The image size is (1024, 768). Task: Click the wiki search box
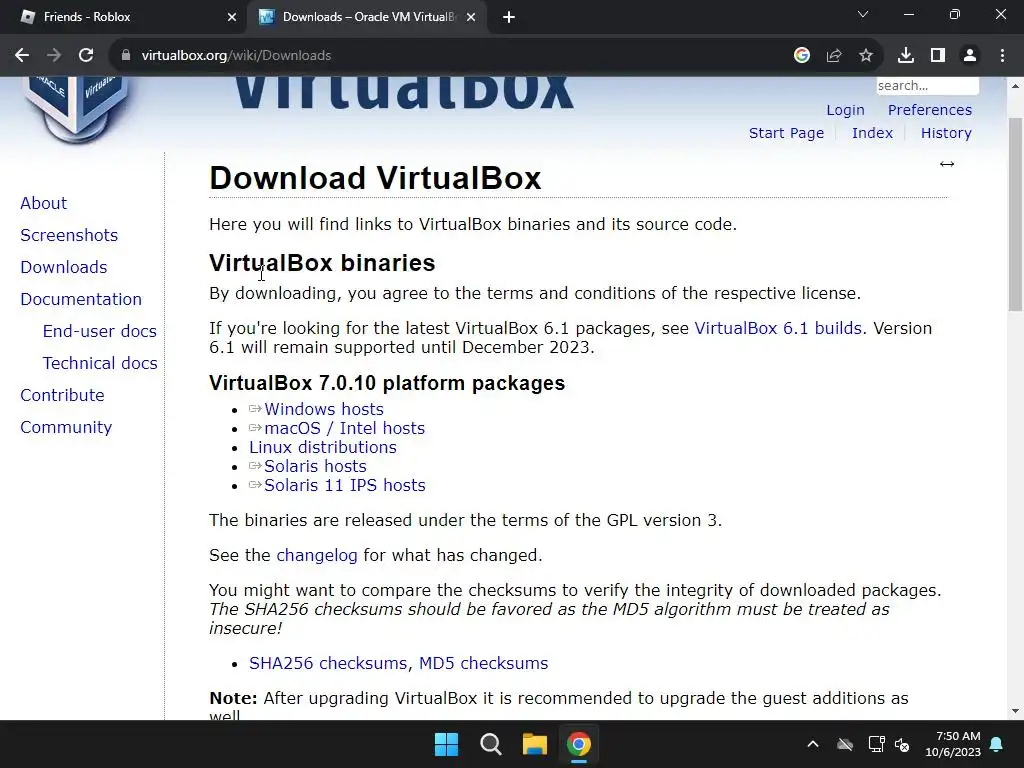pyautogui.click(x=927, y=86)
